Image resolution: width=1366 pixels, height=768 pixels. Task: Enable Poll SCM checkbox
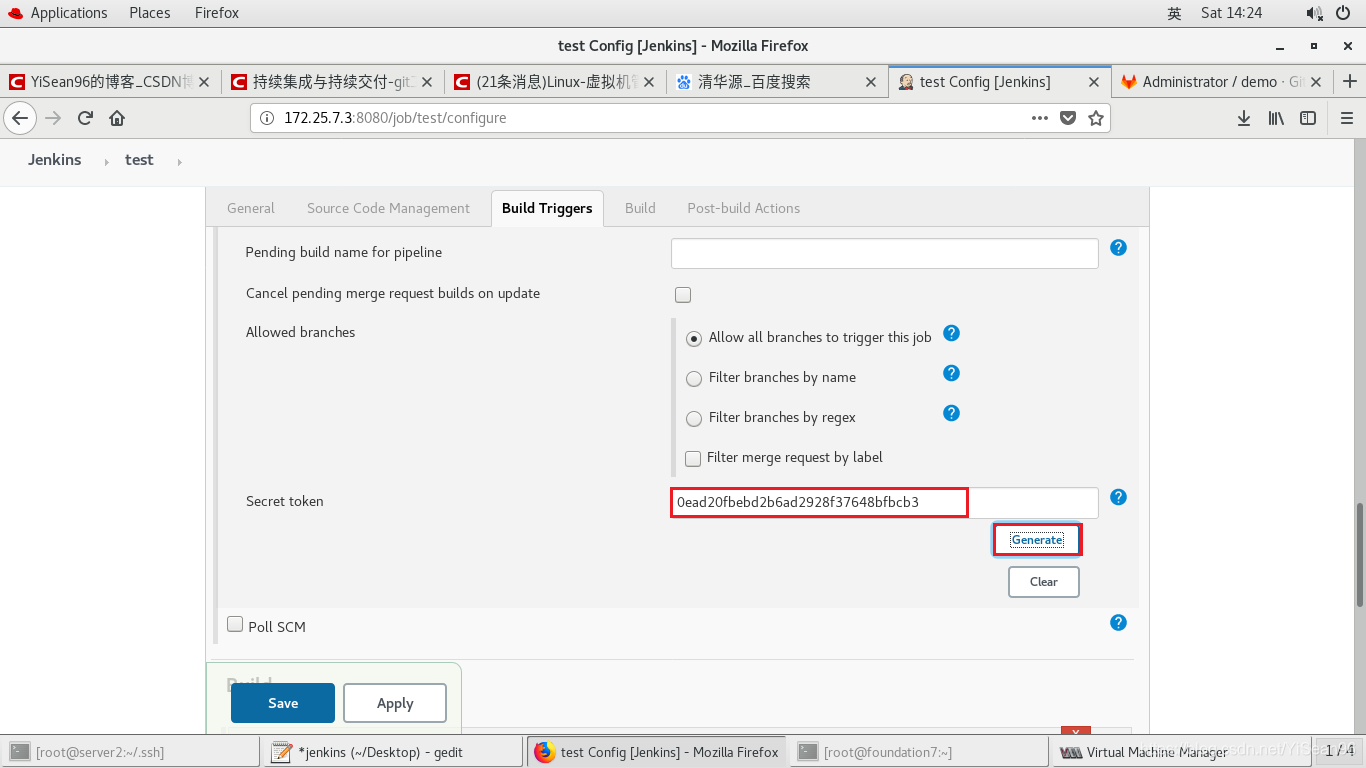tap(235, 624)
